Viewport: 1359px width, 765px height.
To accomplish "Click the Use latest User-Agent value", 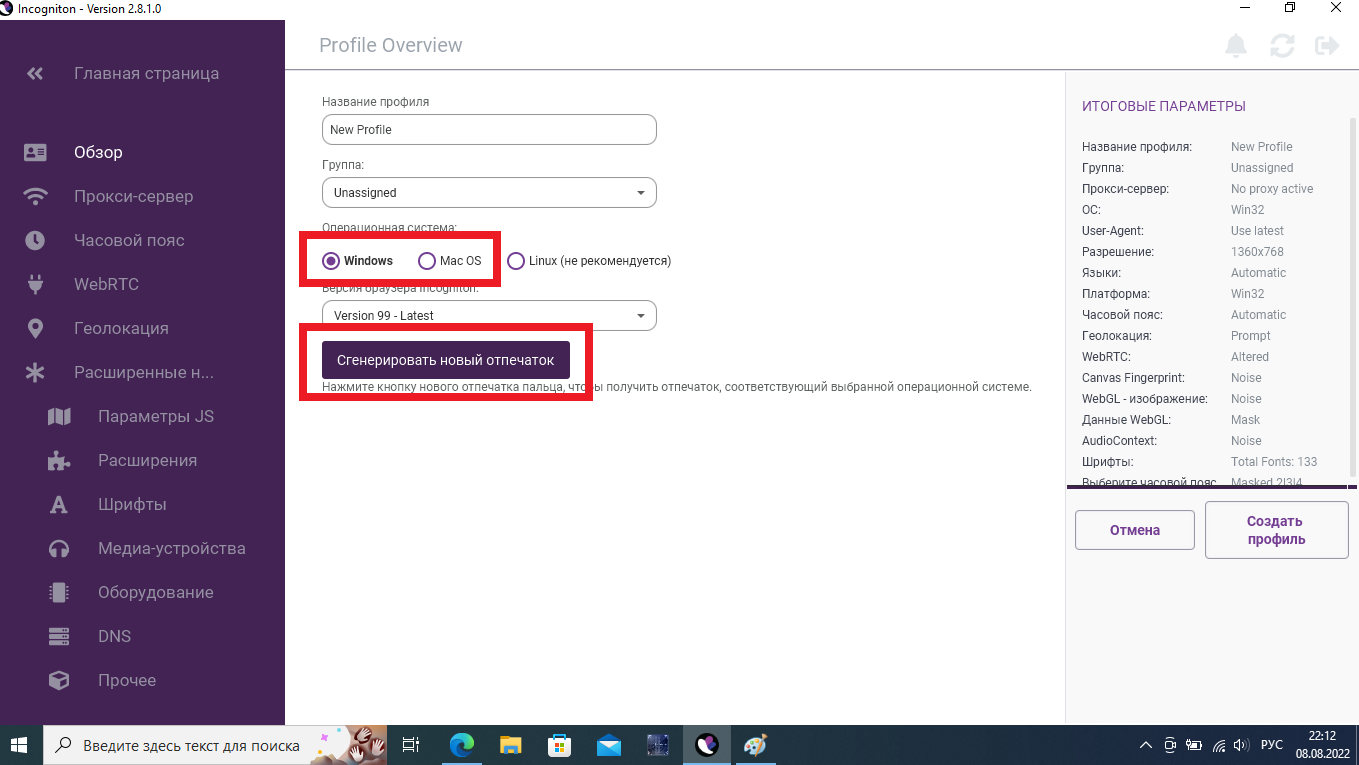I will click(x=1257, y=231).
